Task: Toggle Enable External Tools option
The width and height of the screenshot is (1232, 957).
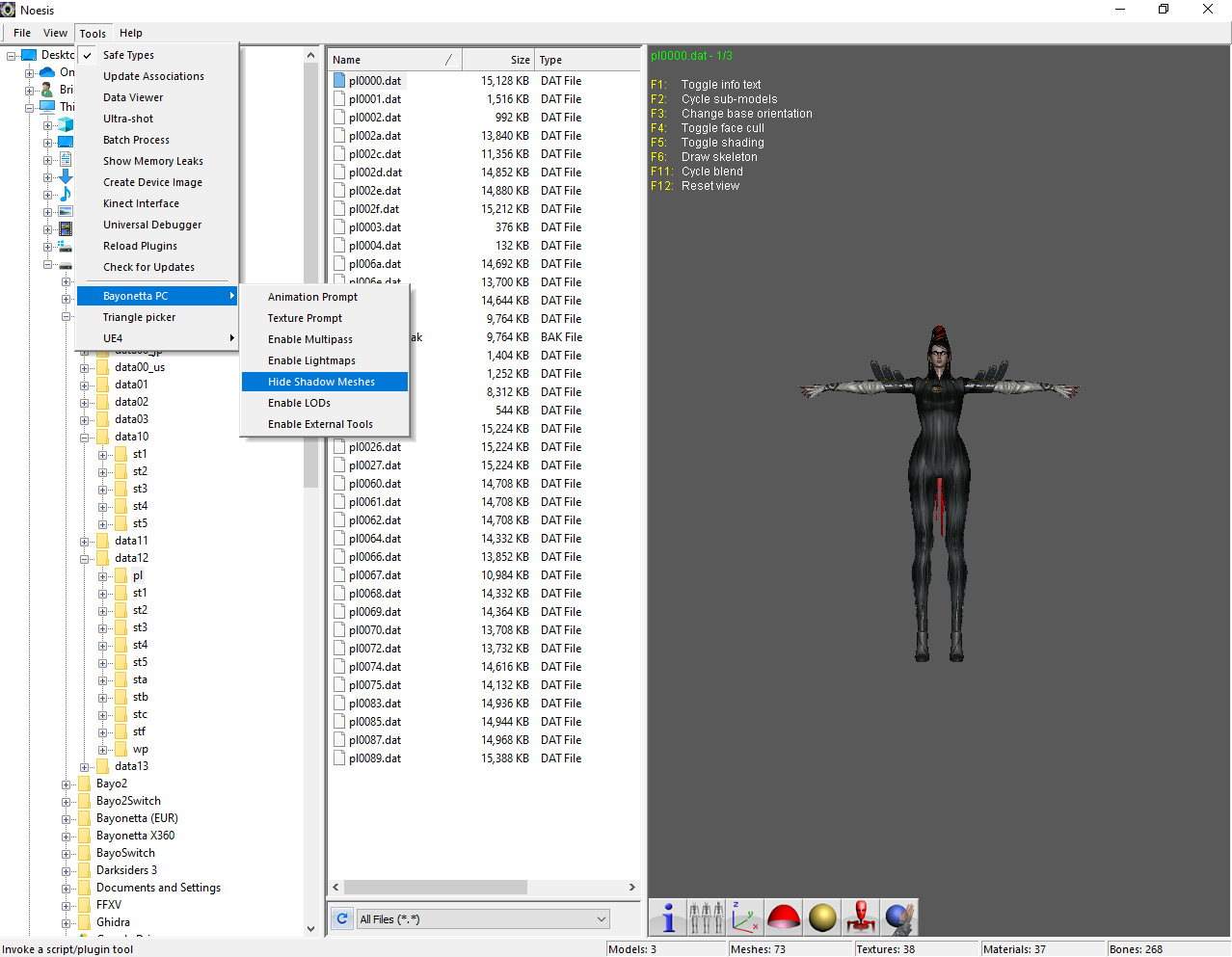Action: (325, 424)
